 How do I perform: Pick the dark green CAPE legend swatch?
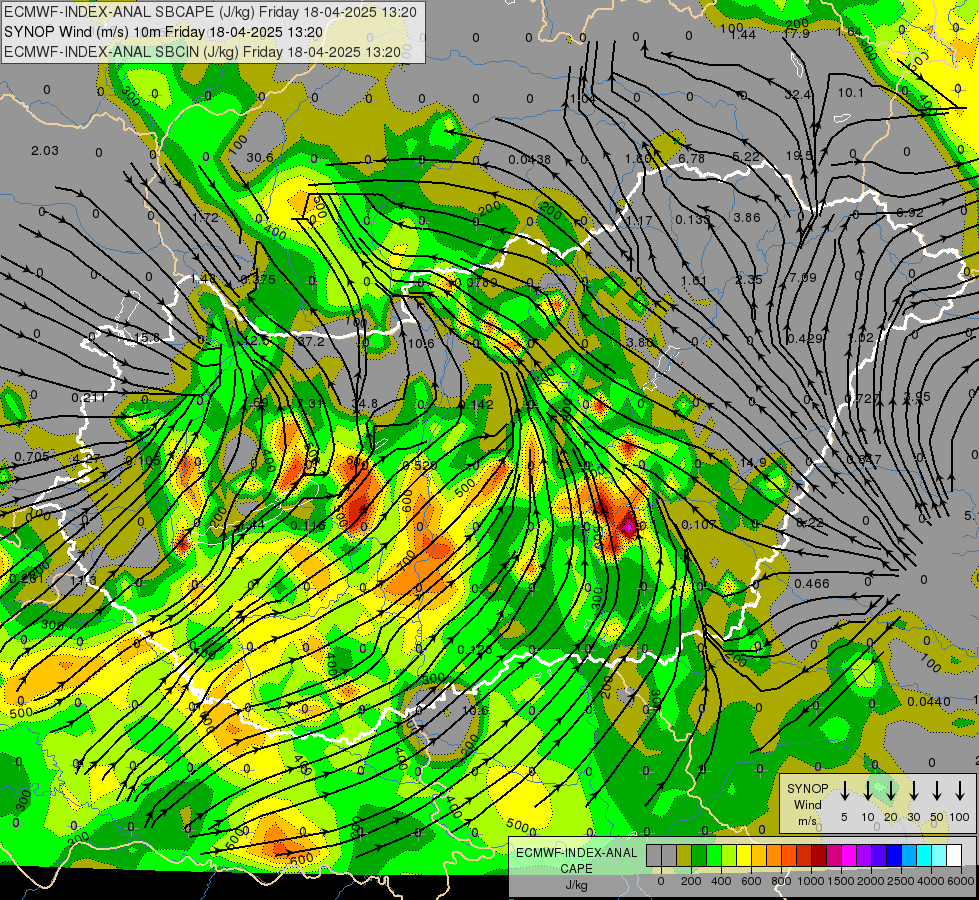click(699, 856)
